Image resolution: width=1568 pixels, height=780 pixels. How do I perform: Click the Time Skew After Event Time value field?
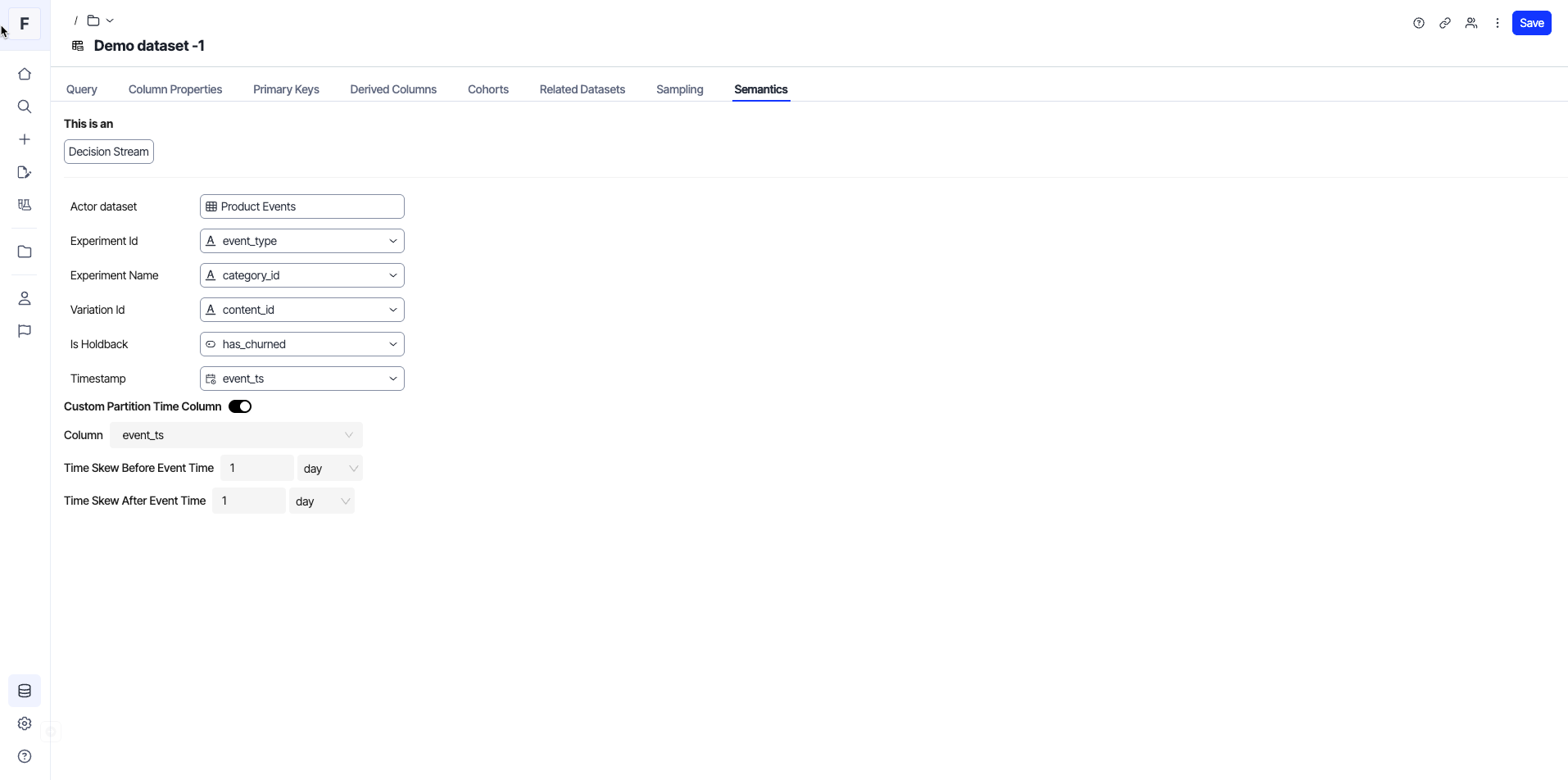(x=249, y=500)
